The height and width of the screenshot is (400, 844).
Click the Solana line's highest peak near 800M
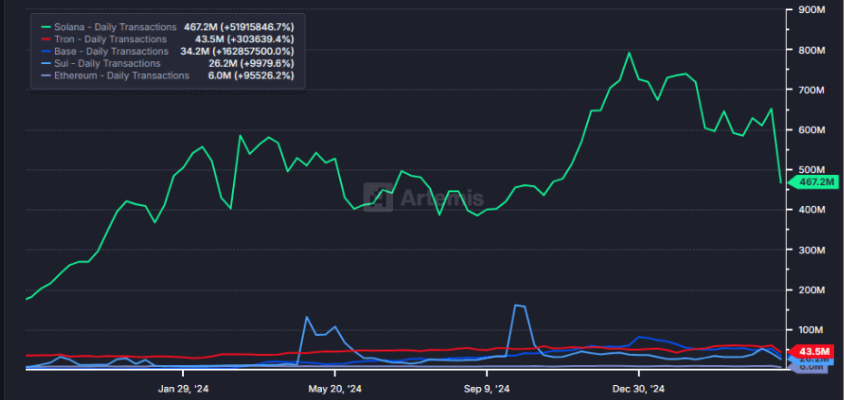coord(629,53)
